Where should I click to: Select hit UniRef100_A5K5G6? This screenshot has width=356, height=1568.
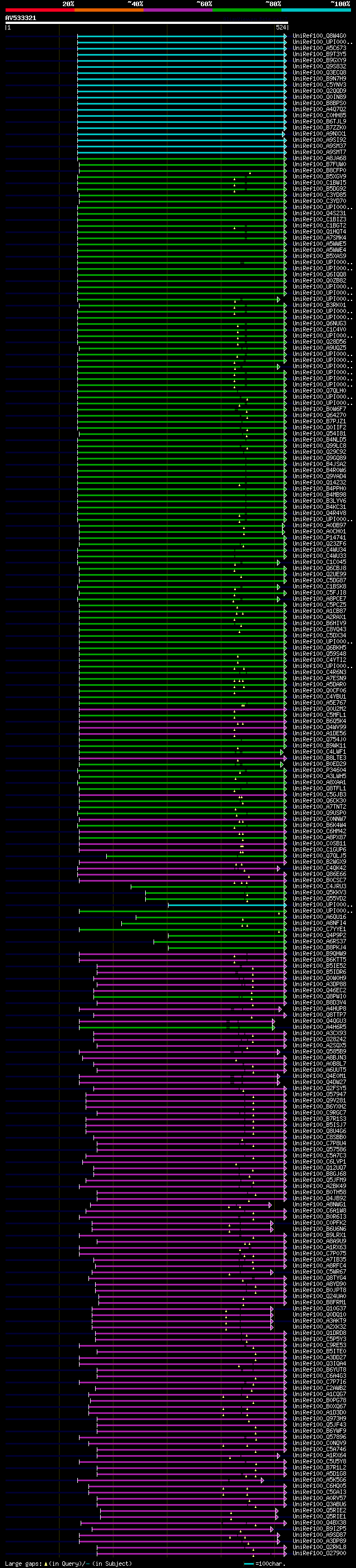(x=319, y=1479)
